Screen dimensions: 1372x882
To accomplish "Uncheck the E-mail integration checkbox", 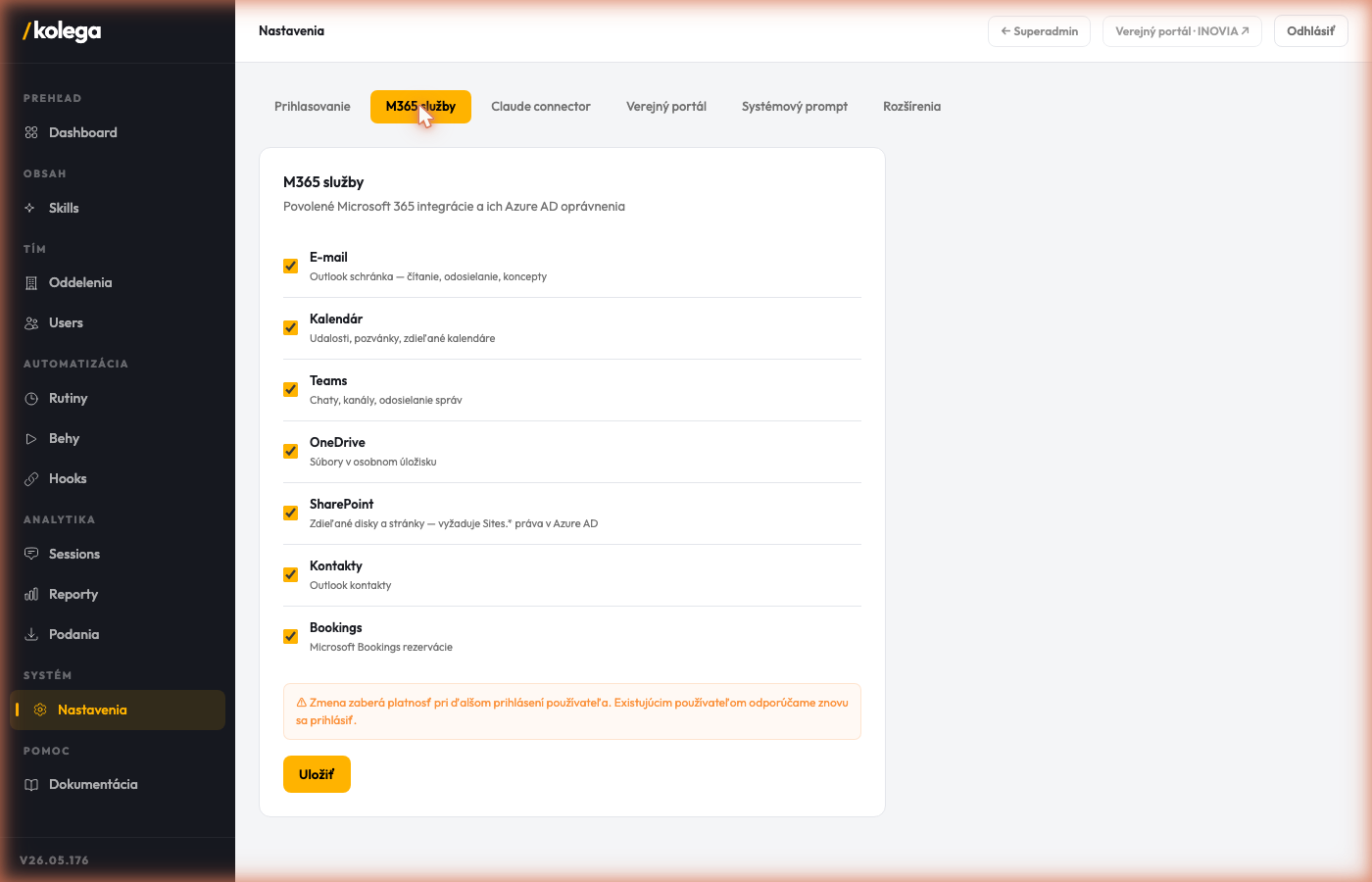I will [x=290, y=266].
